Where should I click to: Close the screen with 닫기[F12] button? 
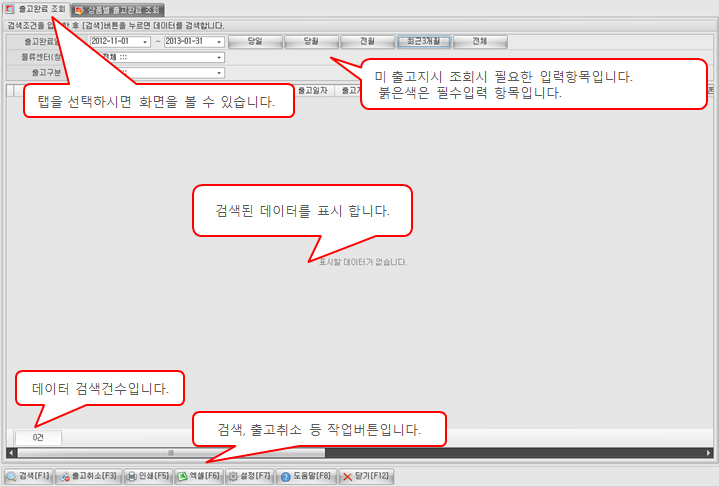pyautogui.click(x=366, y=476)
